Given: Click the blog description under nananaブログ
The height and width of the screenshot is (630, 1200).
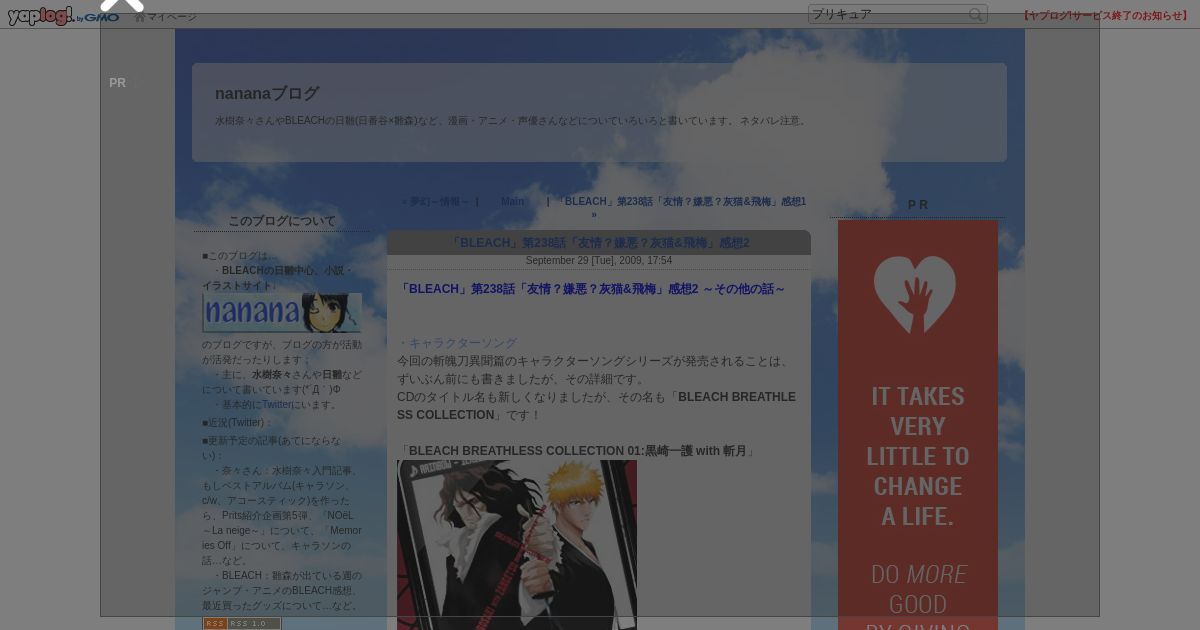Looking at the screenshot, I should (x=511, y=121).
